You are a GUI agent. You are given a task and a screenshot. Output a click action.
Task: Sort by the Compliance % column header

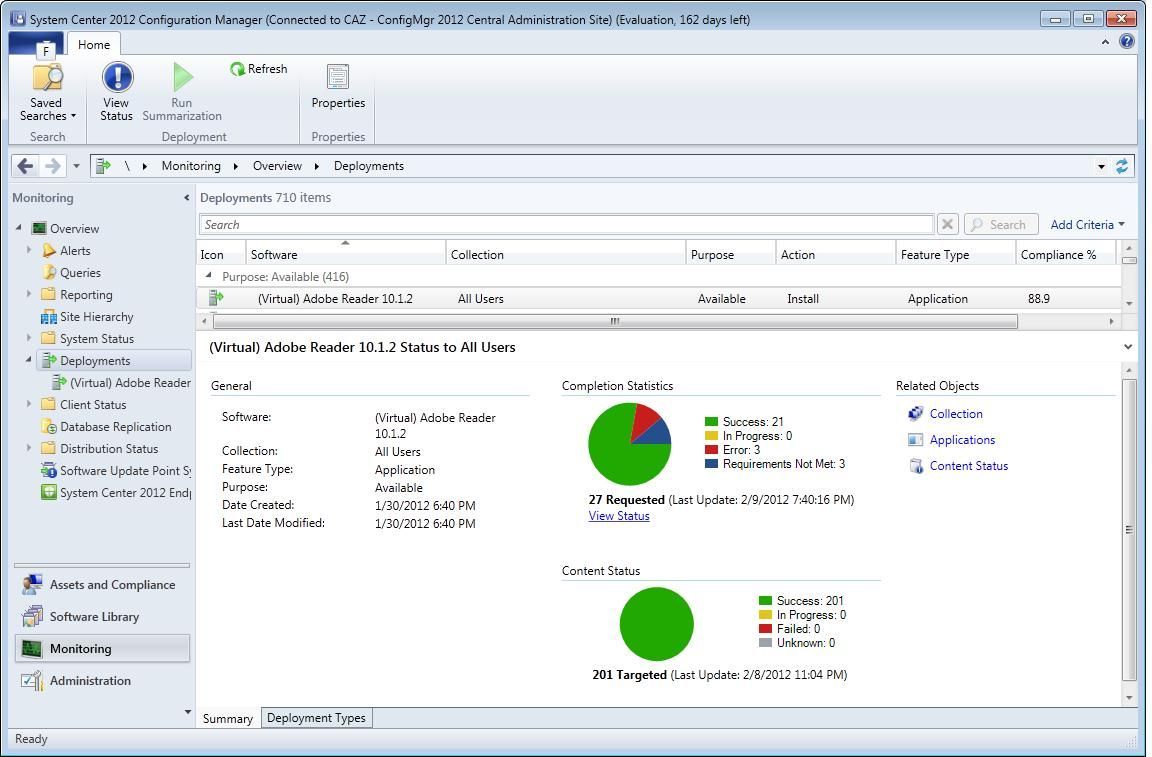pyautogui.click(x=1066, y=254)
